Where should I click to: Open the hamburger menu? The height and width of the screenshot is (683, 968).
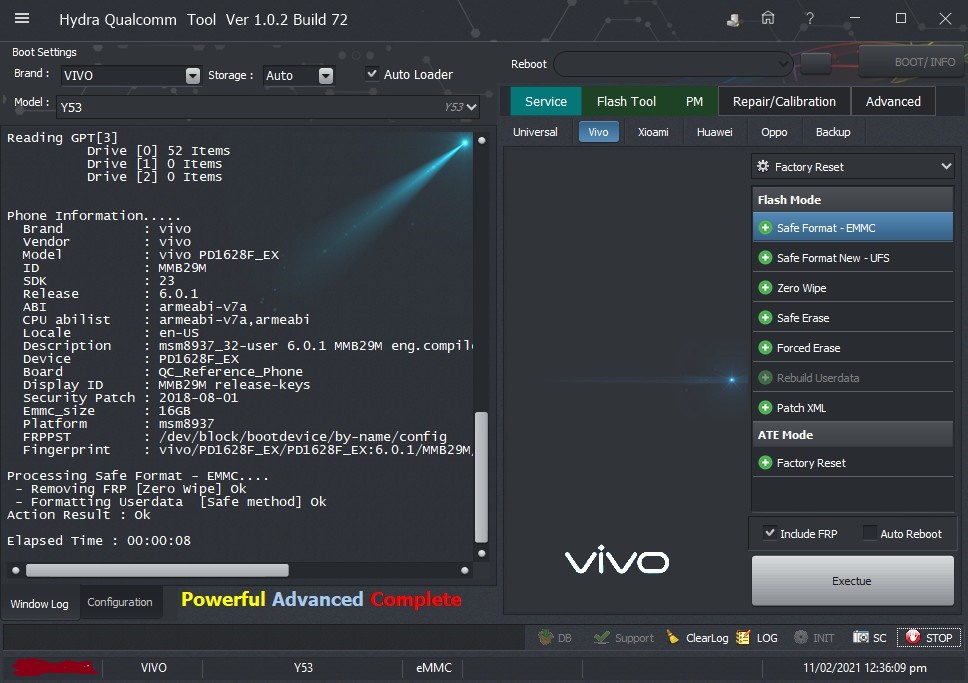(22, 19)
